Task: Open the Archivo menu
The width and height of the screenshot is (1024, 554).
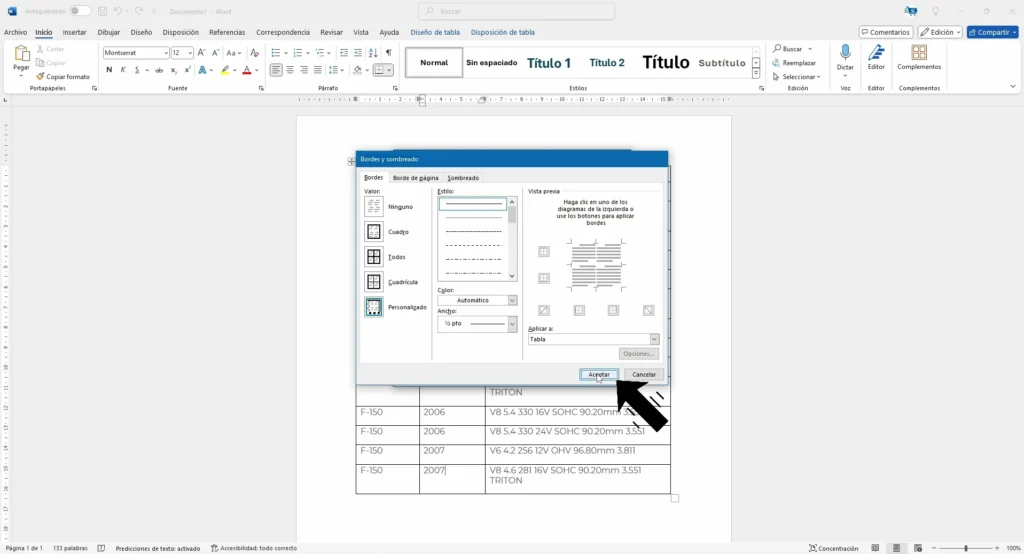Action: [x=16, y=32]
